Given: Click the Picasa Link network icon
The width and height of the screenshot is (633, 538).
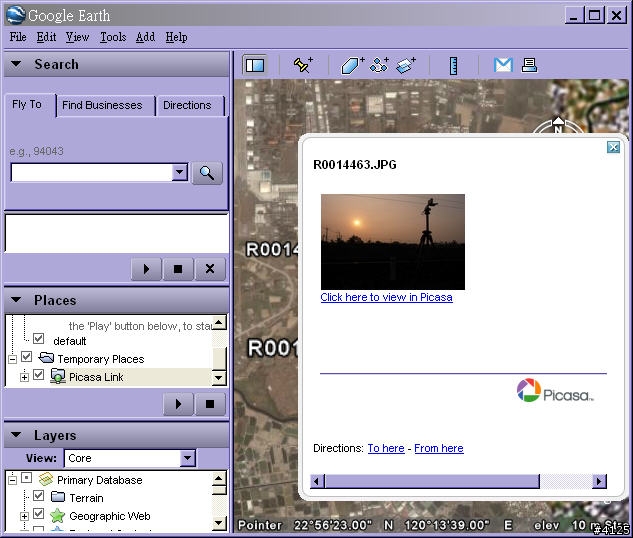Looking at the screenshot, I should [58, 376].
